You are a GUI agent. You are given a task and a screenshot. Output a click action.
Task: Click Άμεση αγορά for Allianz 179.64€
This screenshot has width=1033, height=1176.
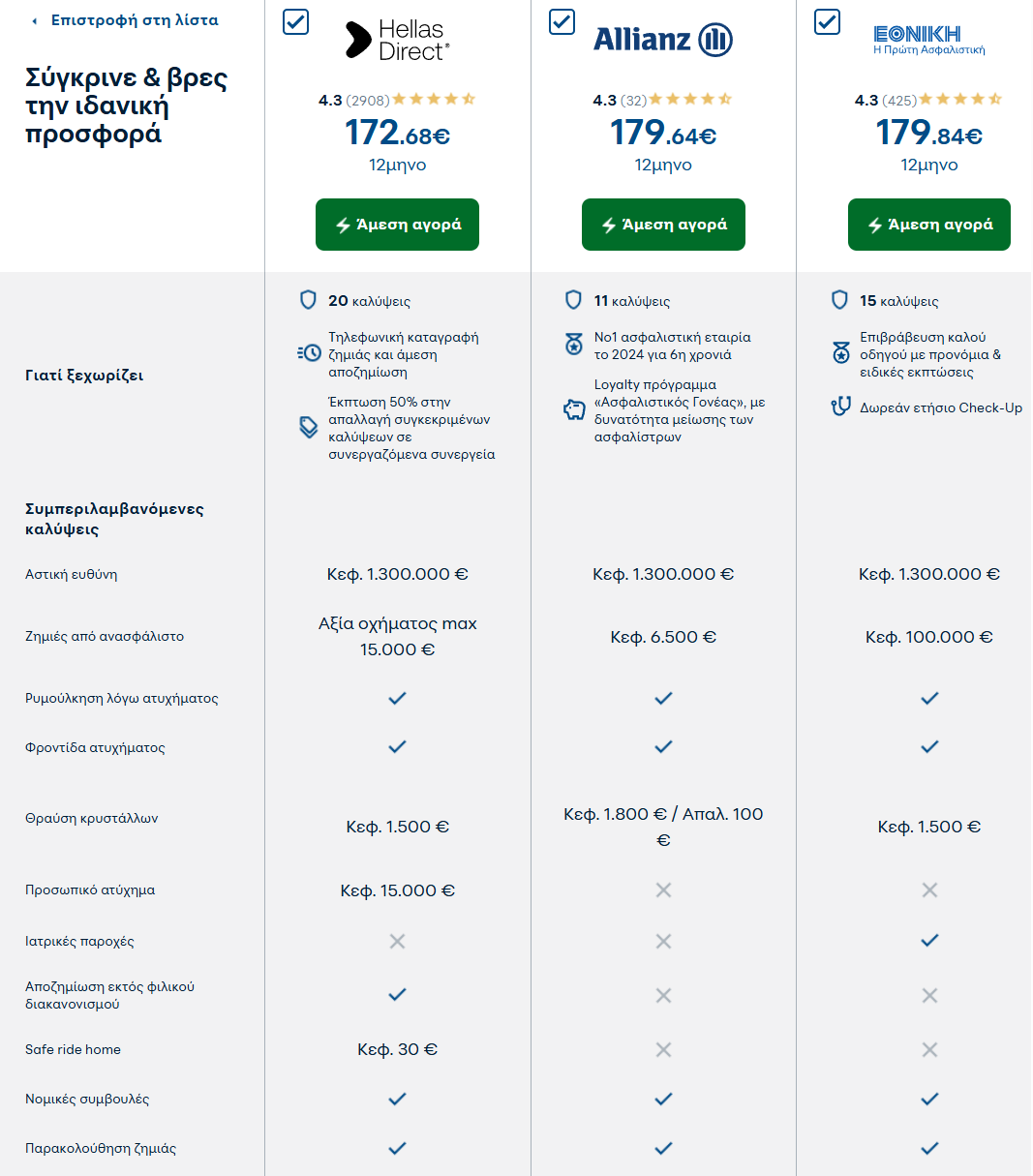[663, 225]
